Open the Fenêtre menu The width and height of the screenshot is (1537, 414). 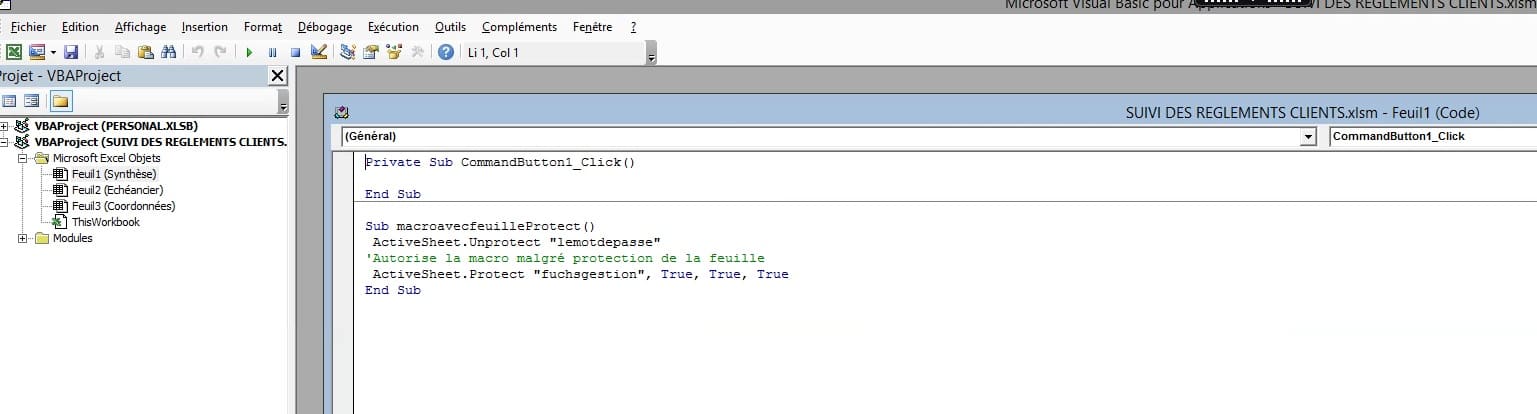click(x=593, y=27)
